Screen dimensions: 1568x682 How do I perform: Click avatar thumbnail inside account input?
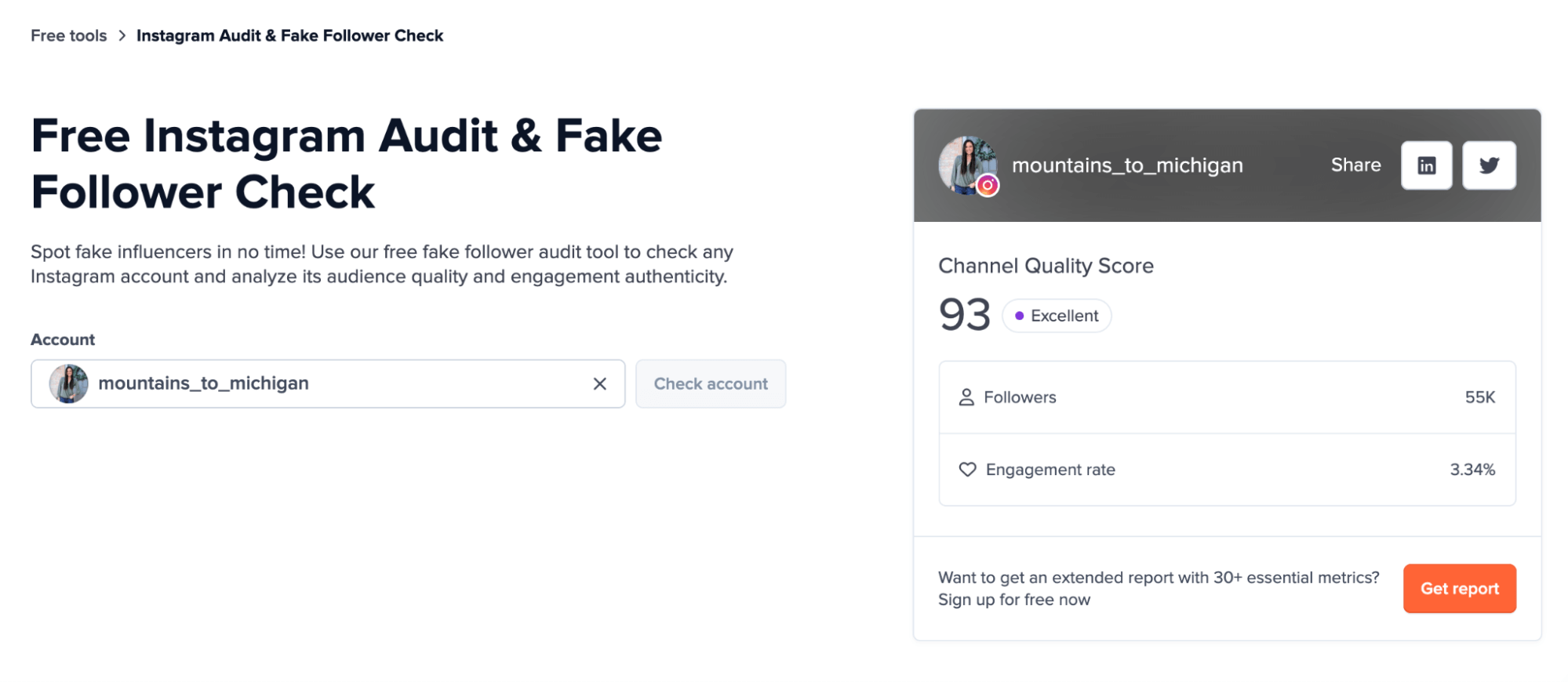69,384
